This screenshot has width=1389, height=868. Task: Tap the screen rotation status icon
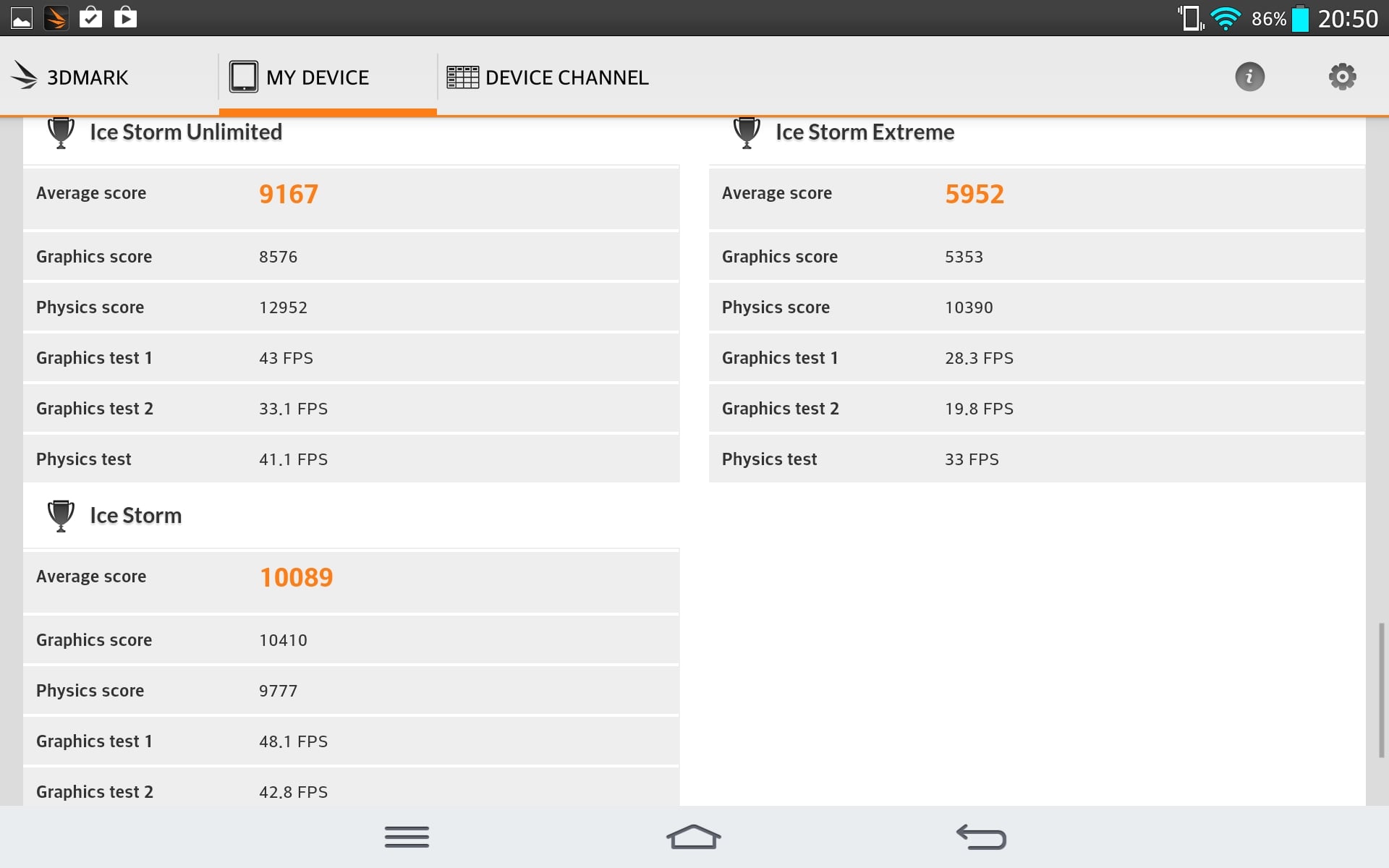(x=1190, y=18)
